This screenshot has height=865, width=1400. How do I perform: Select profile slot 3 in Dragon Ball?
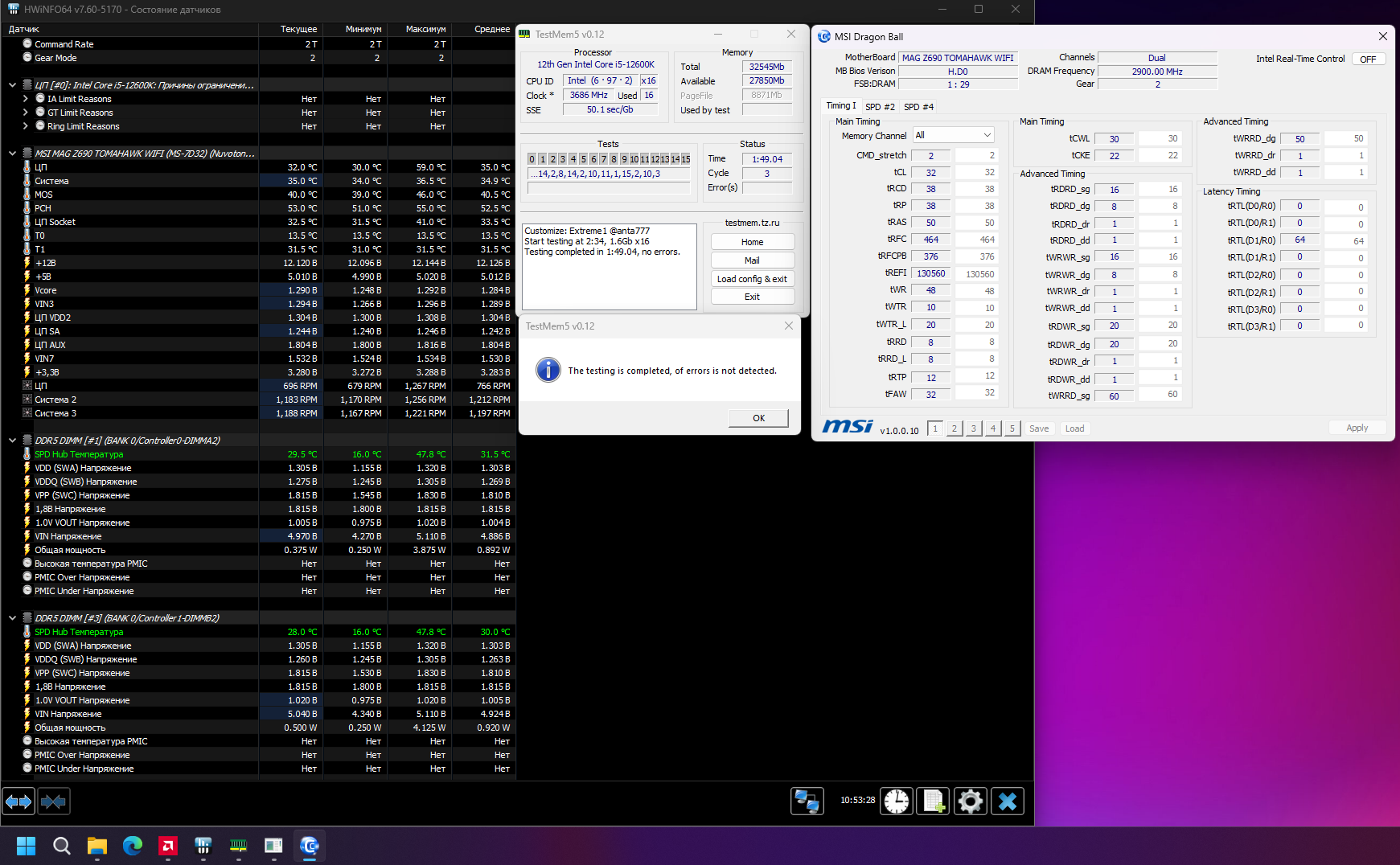pyautogui.click(x=974, y=428)
